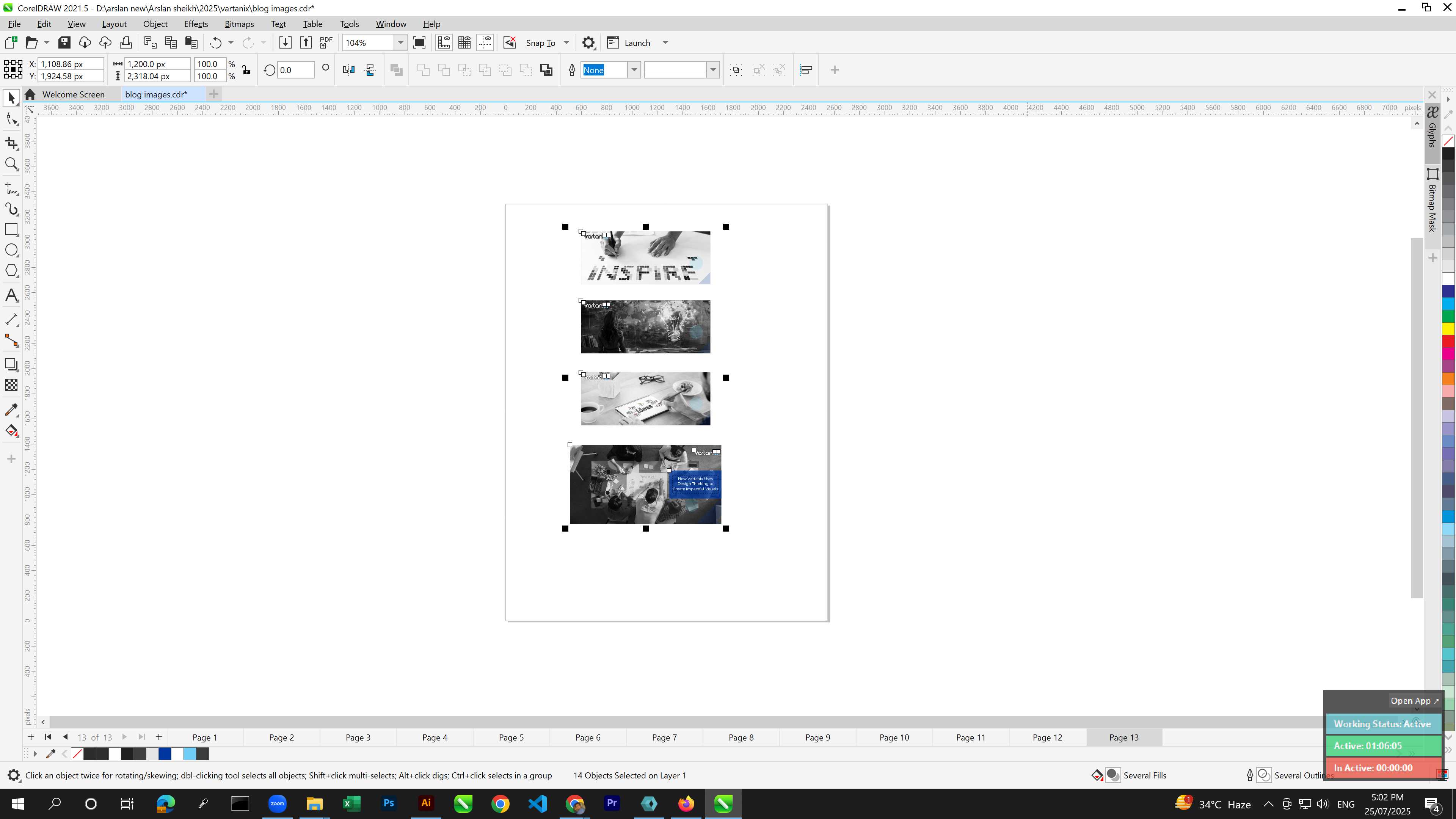Select the Pick tool in toolbox

click(11, 98)
